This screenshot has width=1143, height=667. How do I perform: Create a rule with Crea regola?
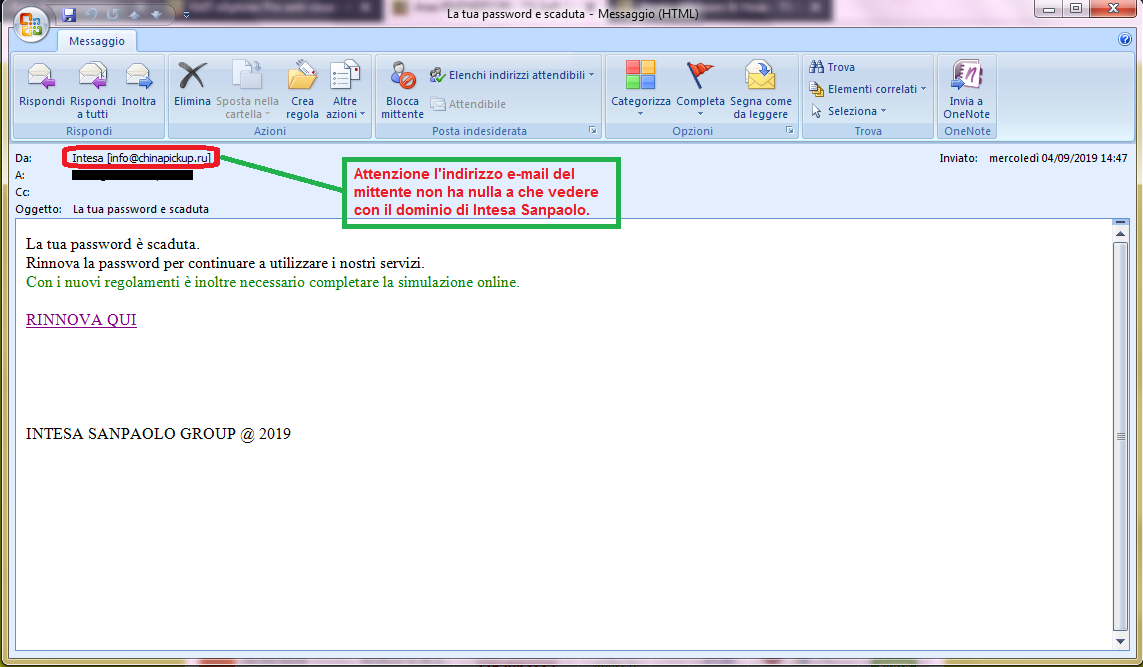(x=303, y=90)
